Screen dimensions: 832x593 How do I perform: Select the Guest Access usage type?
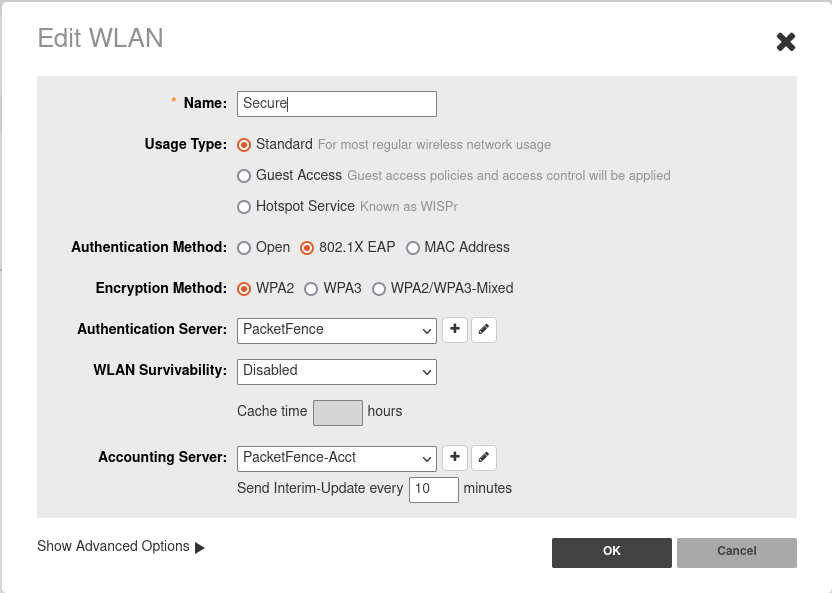coord(244,176)
